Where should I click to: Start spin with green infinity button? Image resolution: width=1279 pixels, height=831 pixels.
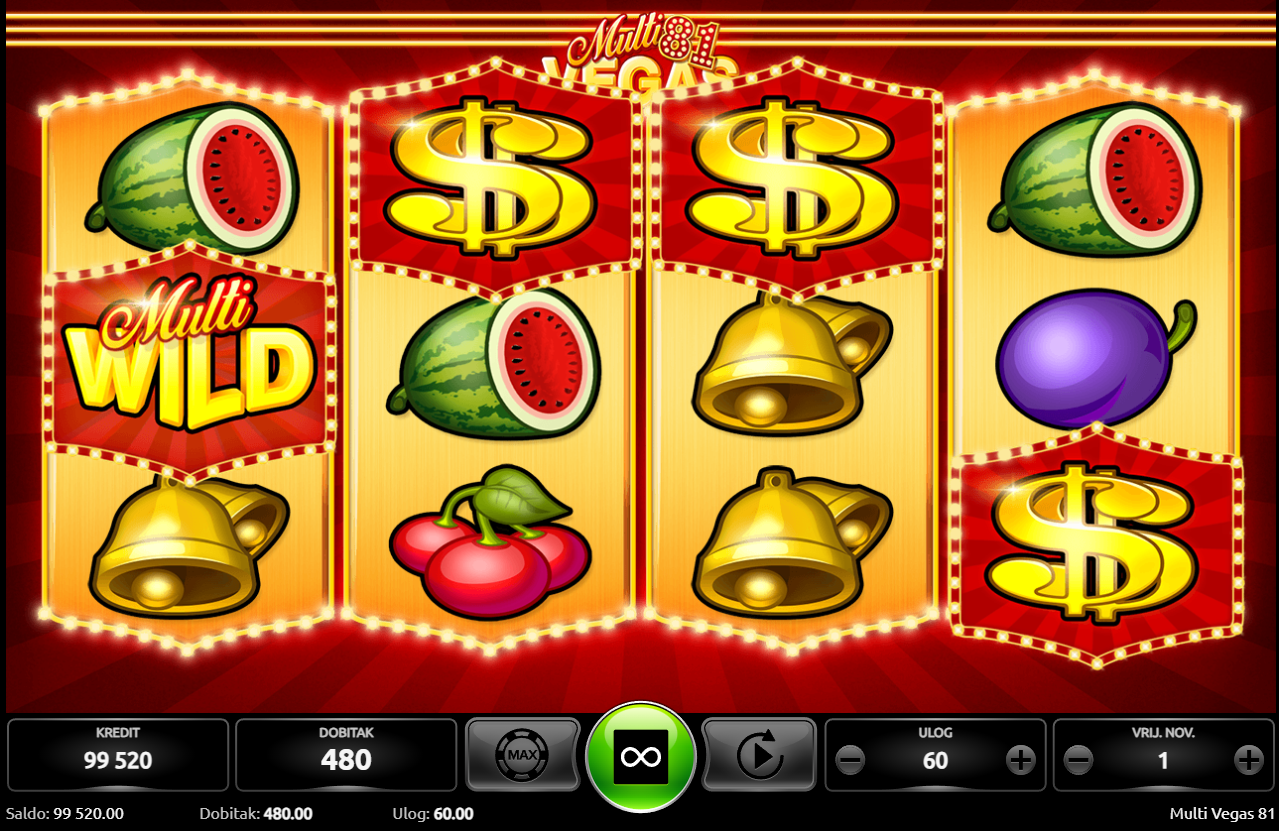point(641,757)
